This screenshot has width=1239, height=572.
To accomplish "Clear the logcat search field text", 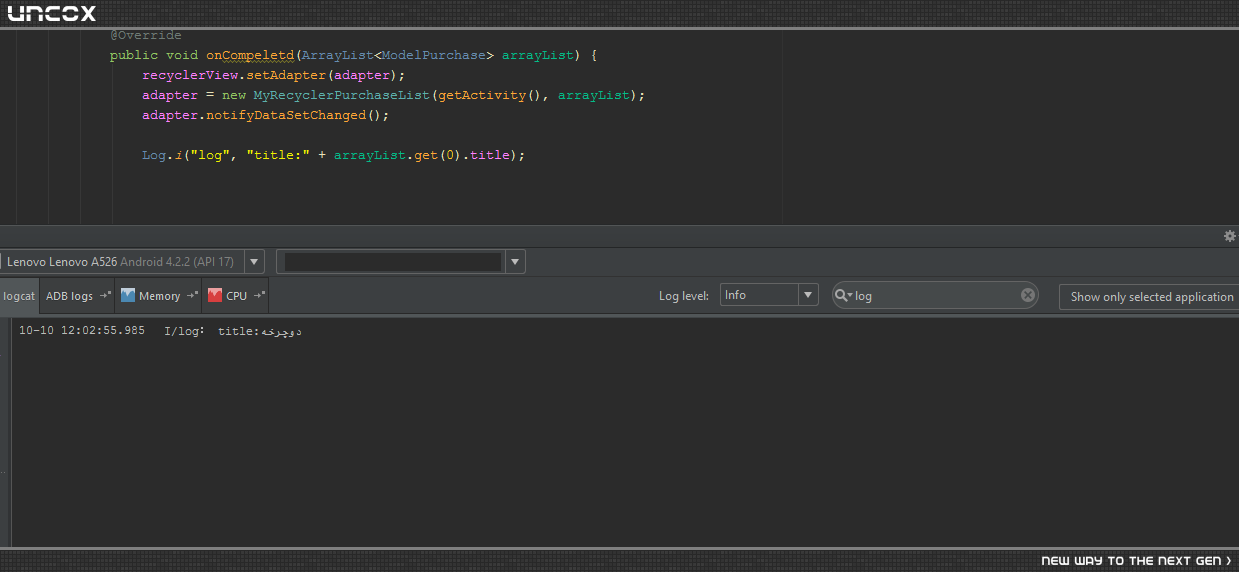I will click(1027, 295).
